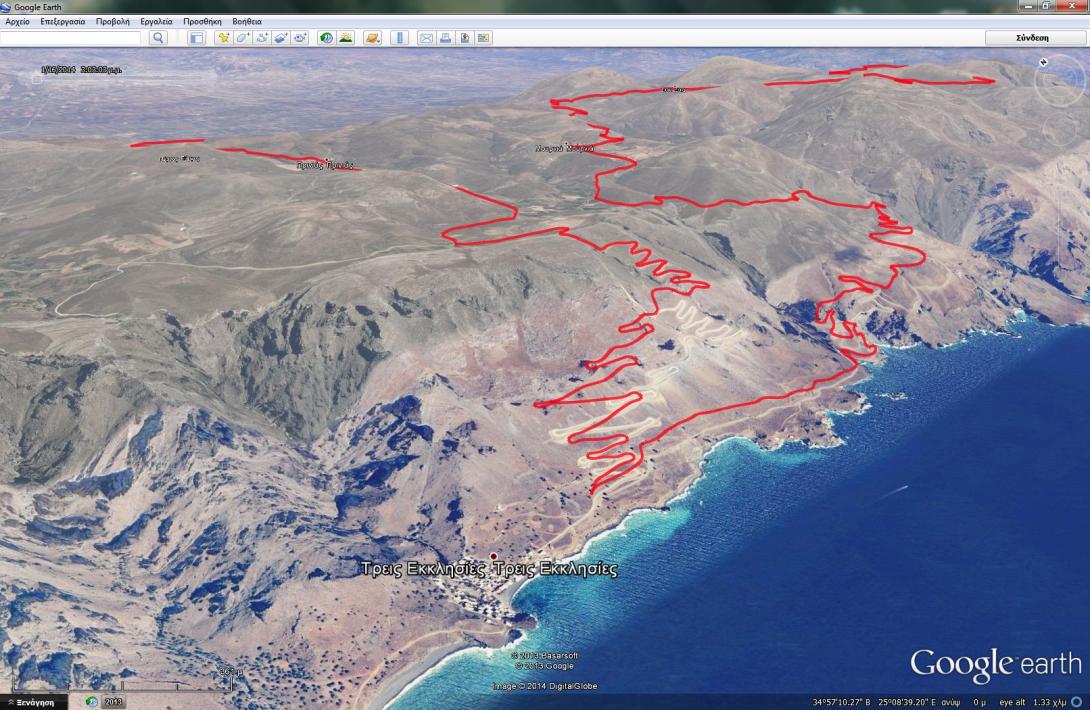Viewport: 1090px width, 710px height.
Task: Click the Print icon in toolbar
Action: coord(445,38)
